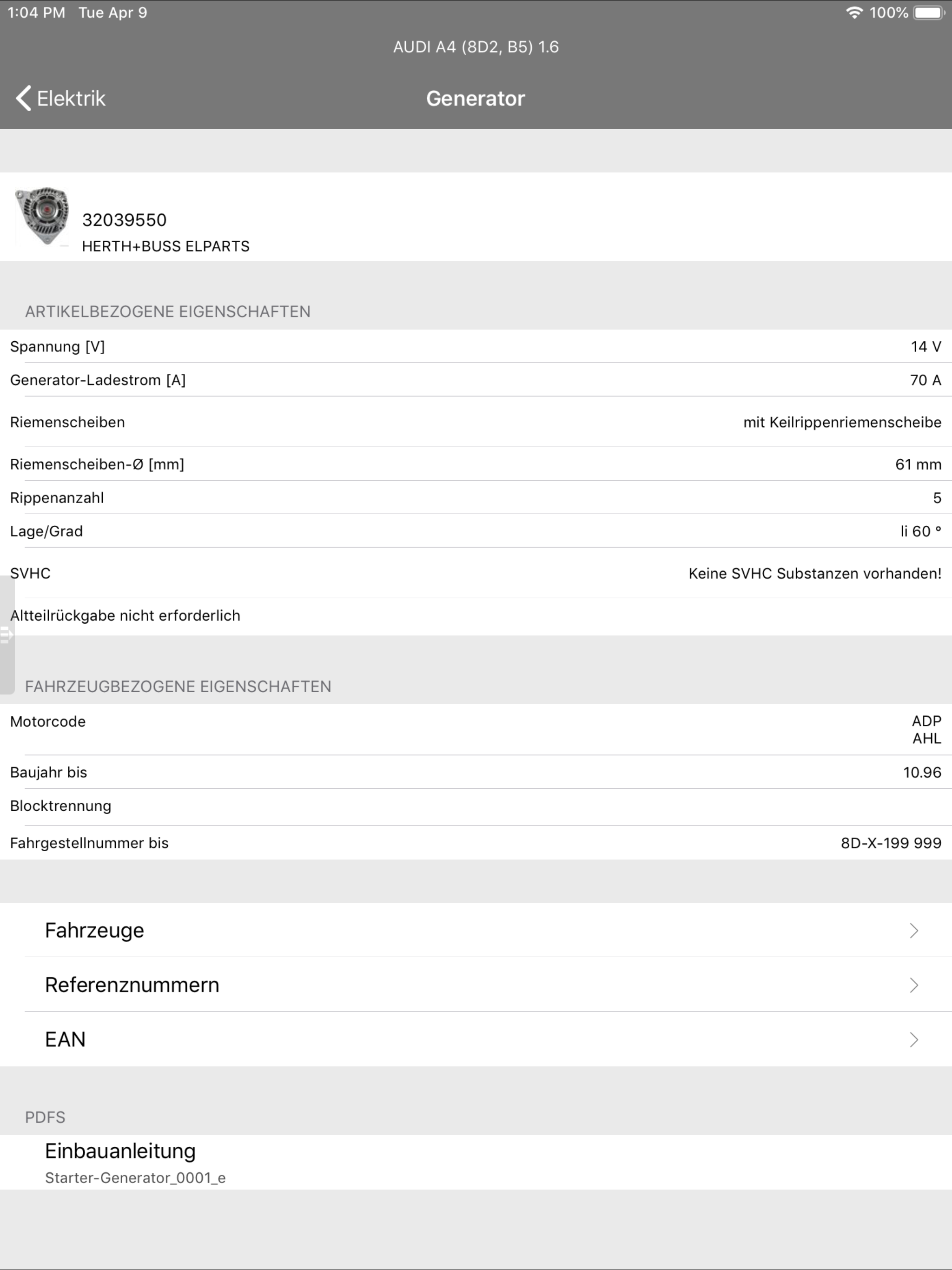
Task: Tap the Generator title header
Action: pyautogui.click(x=475, y=98)
